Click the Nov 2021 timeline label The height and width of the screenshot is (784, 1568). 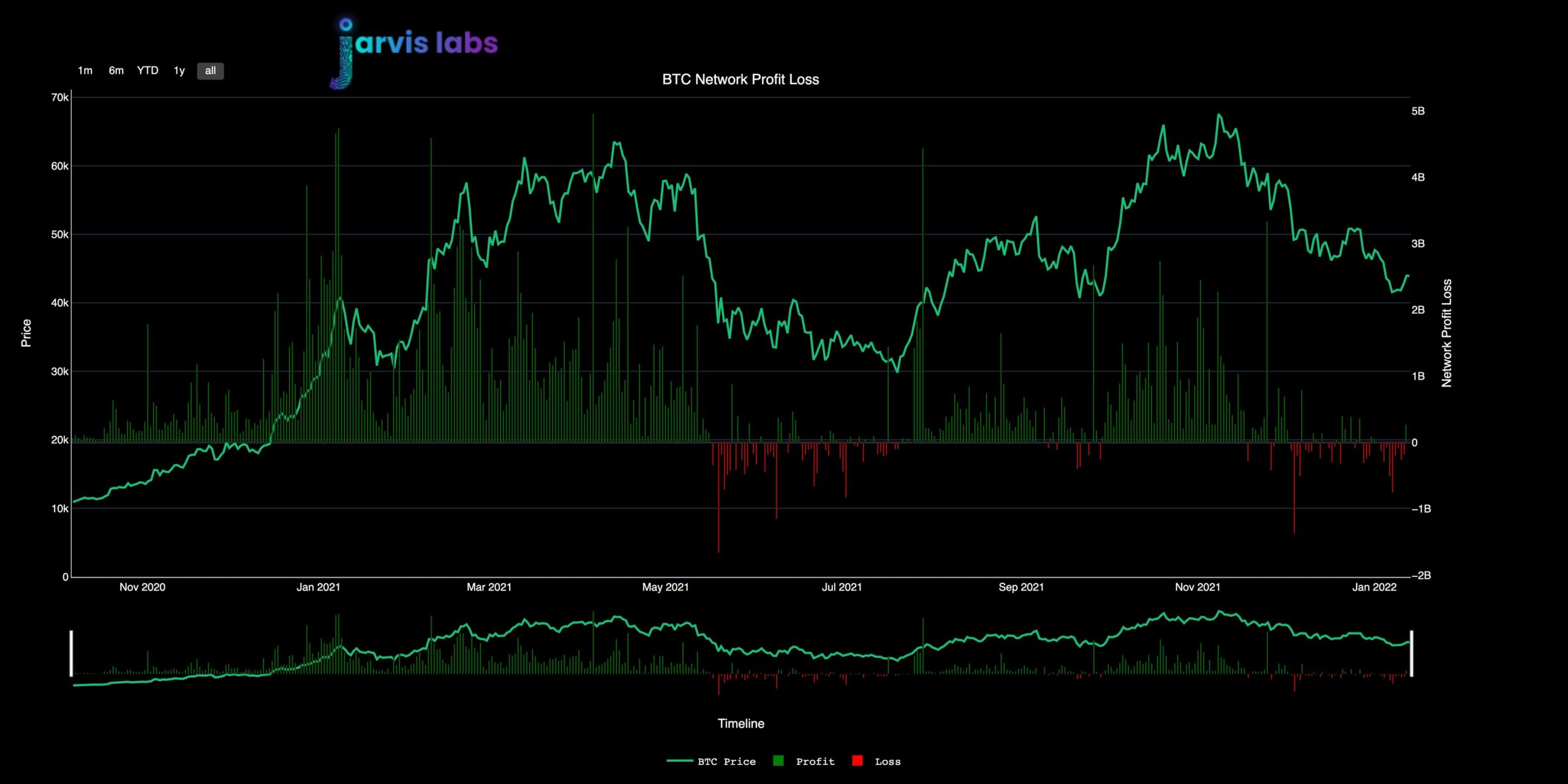[x=1197, y=587]
